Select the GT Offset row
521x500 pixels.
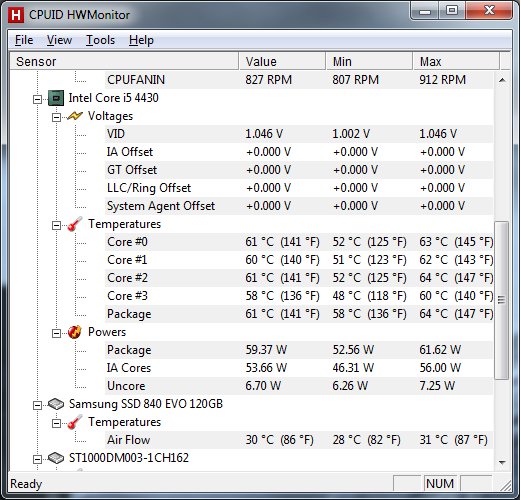click(299, 170)
